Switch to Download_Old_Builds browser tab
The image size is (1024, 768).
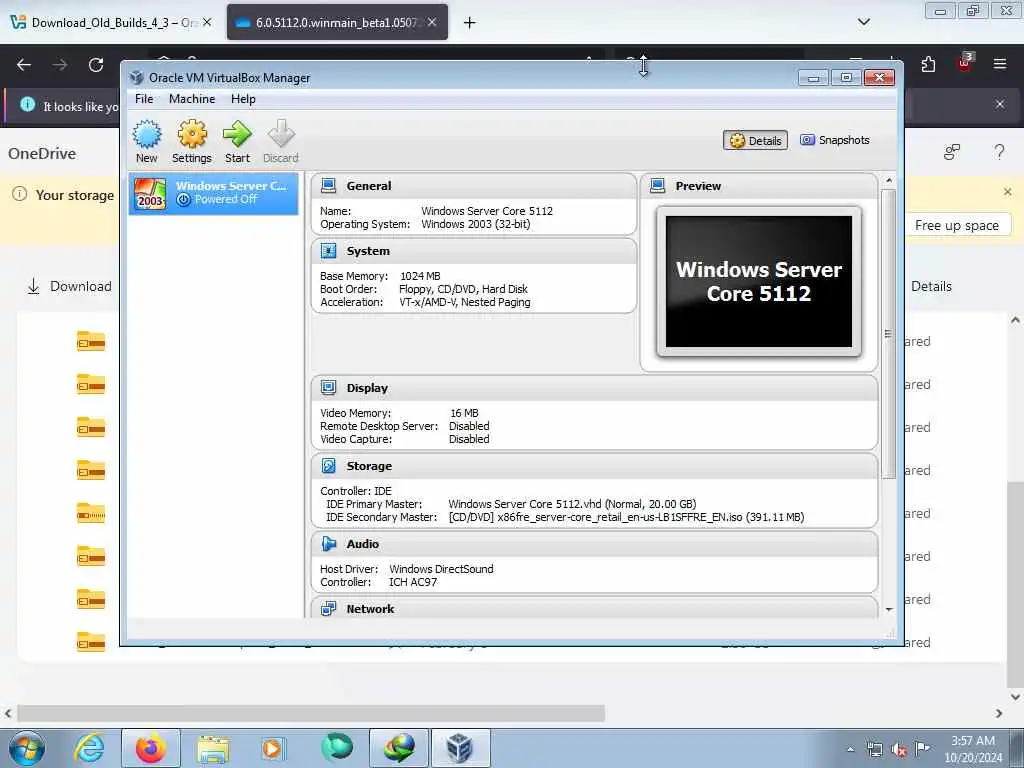click(x=112, y=23)
